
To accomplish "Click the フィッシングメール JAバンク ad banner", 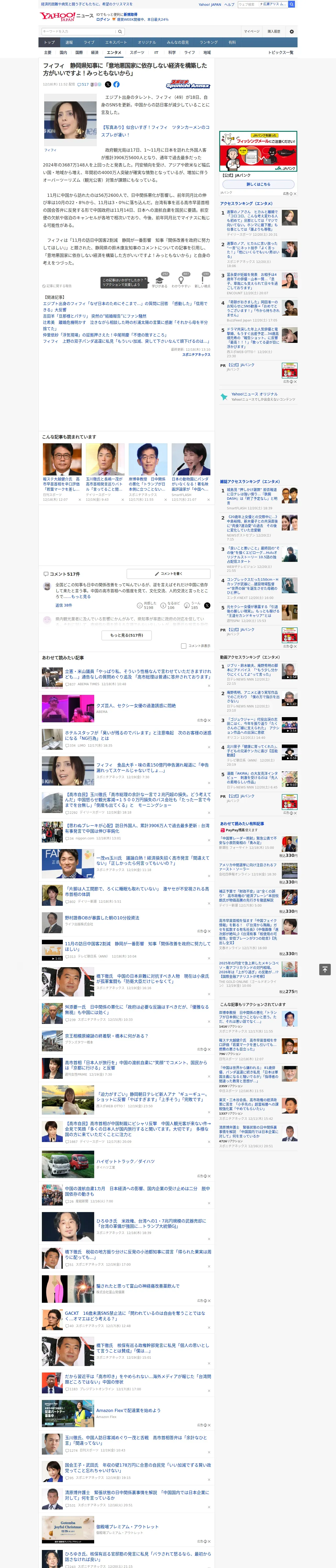I will (x=259, y=152).
